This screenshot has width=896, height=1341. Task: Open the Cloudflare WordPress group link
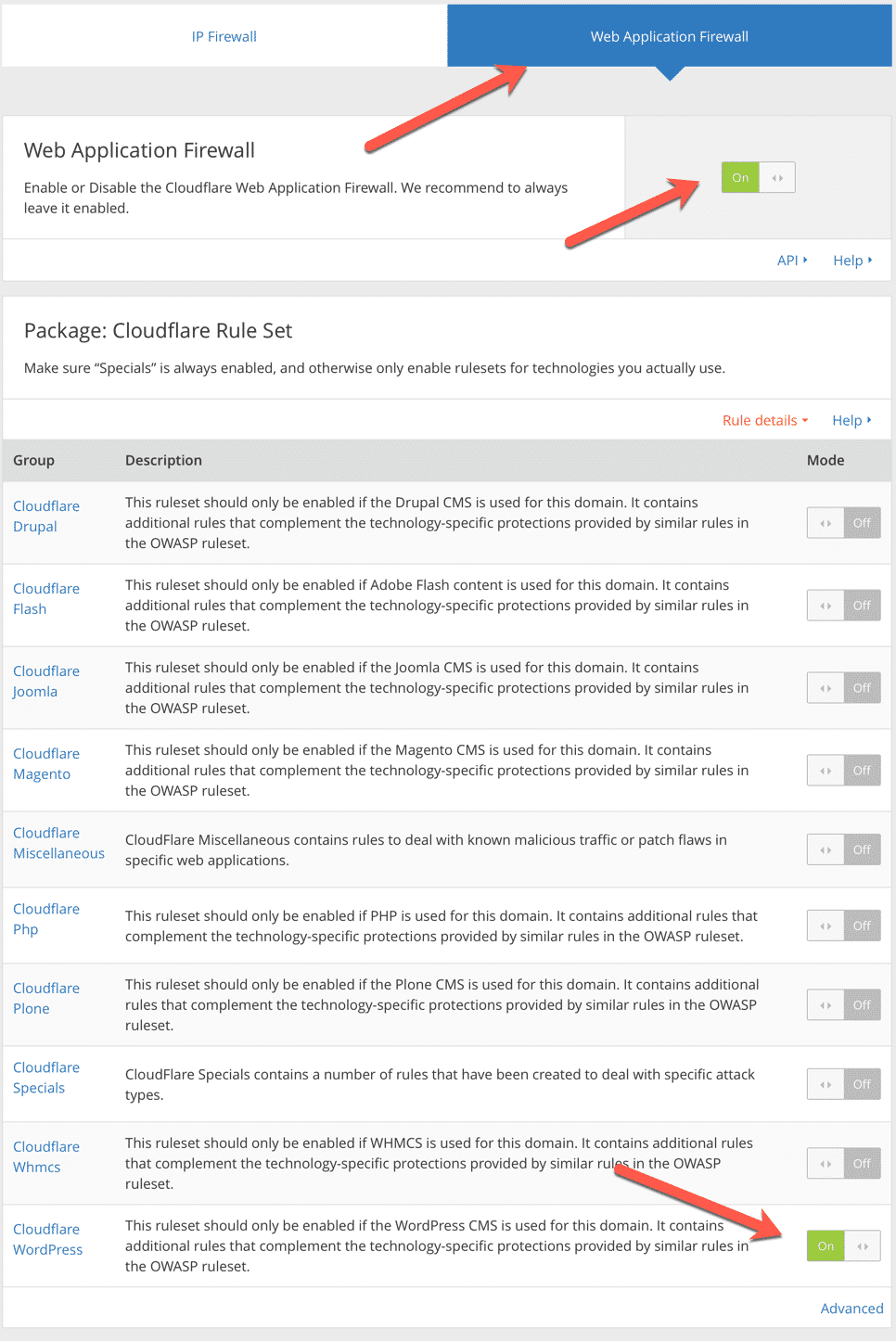(x=47, y=1240)
